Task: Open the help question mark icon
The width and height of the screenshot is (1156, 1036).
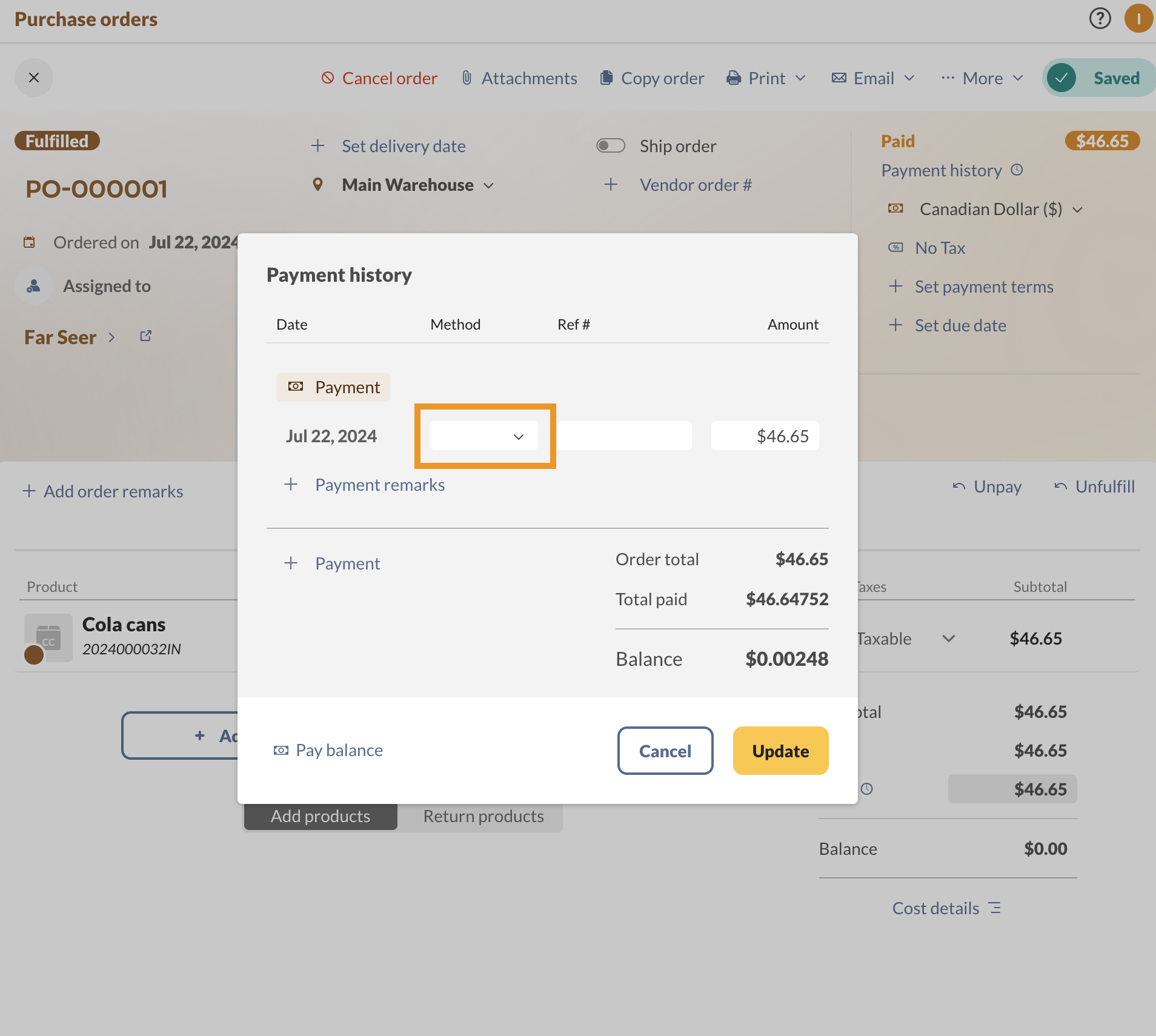Action: point(1100,19)
